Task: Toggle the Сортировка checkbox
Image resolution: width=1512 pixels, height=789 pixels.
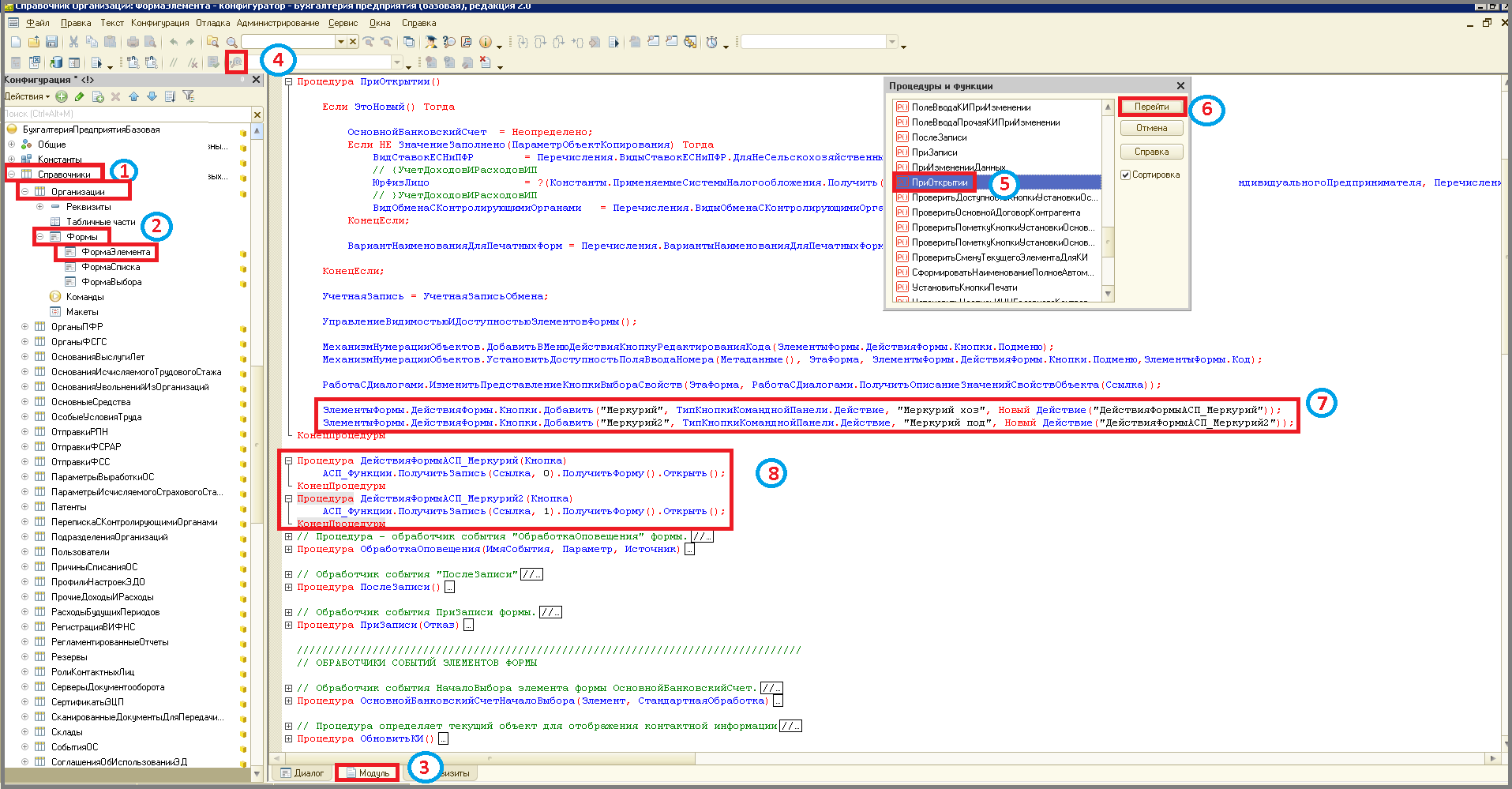Action: pos(1125,175)
